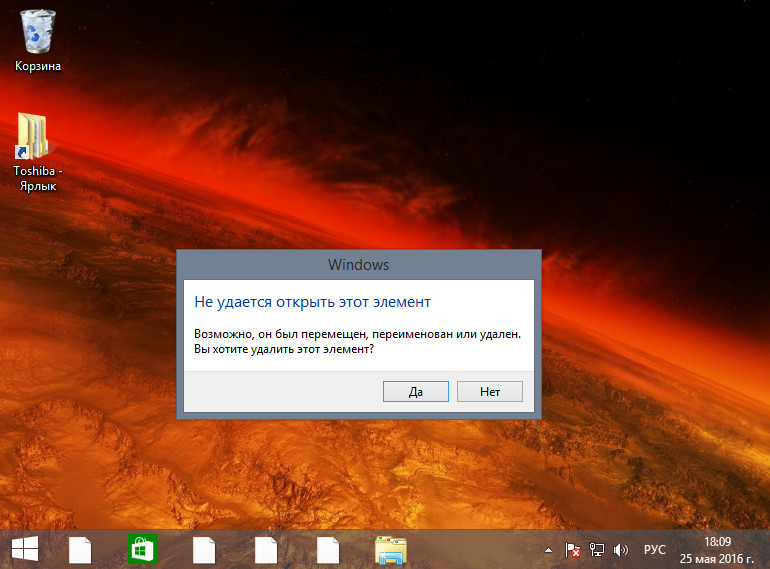The image size is (770, 569).
Task: Click the Нет button in the dialog
Action: [490, 391]
